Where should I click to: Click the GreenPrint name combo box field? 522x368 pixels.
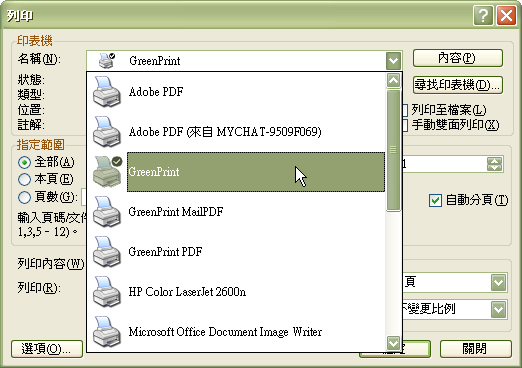click(x=244, y=61)
